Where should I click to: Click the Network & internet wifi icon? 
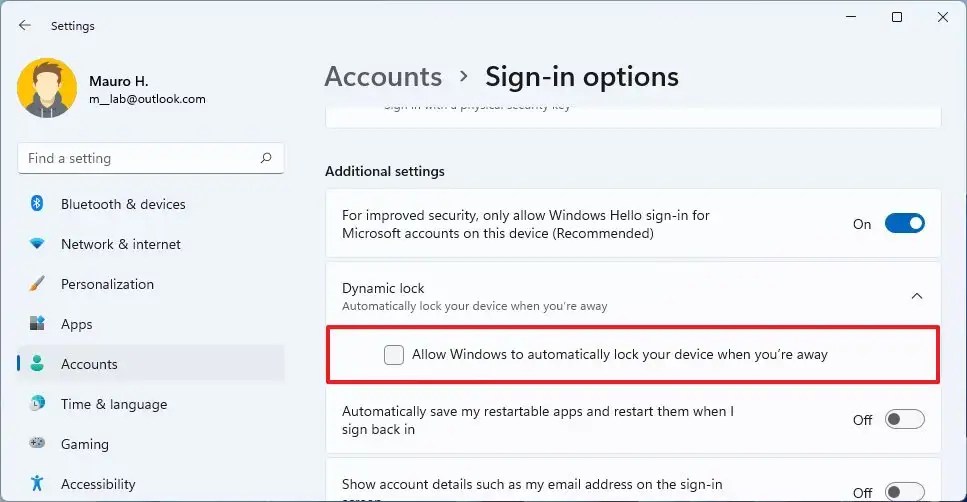37,244
